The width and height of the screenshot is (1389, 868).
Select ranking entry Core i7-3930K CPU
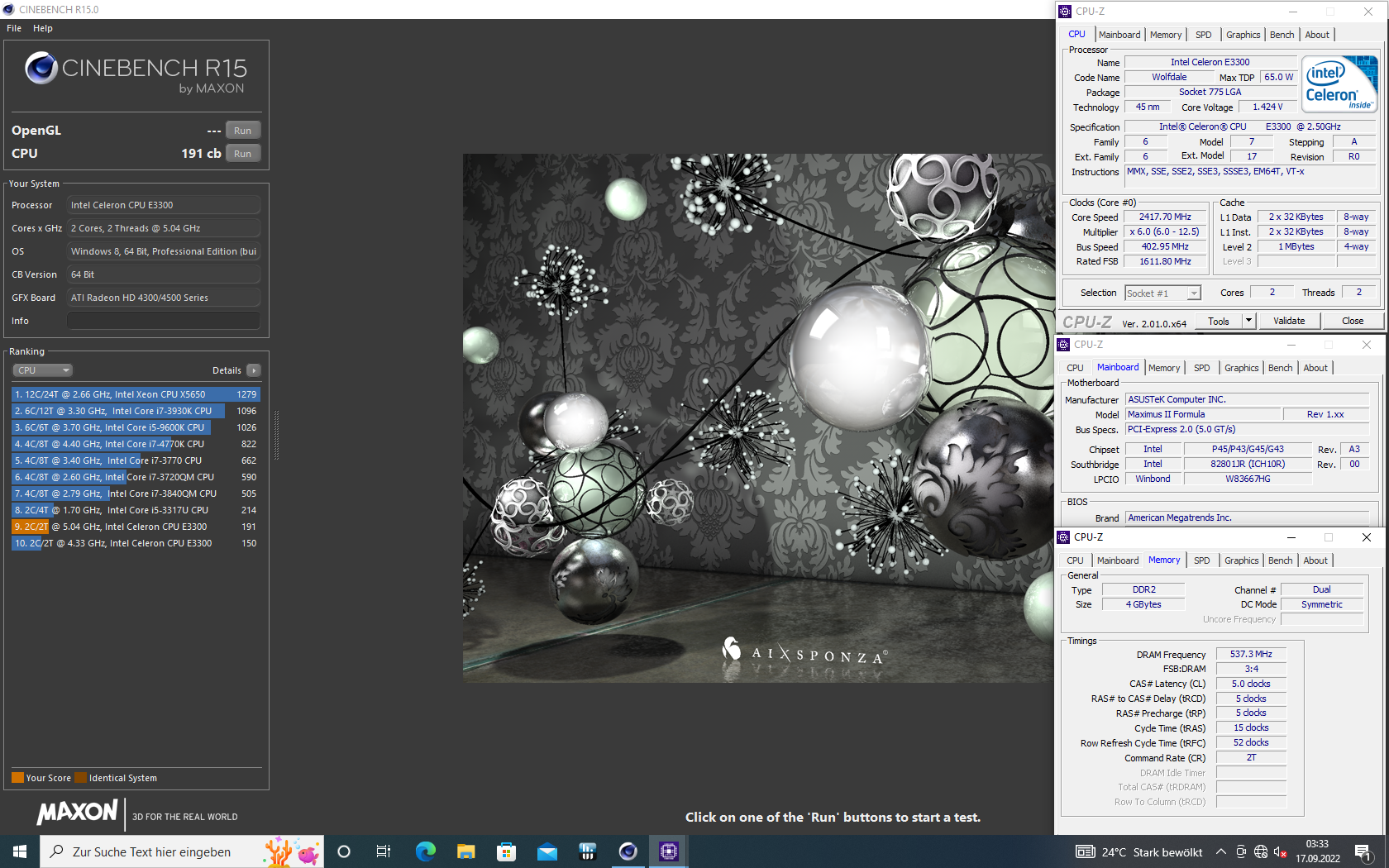[x=136, y=411]
